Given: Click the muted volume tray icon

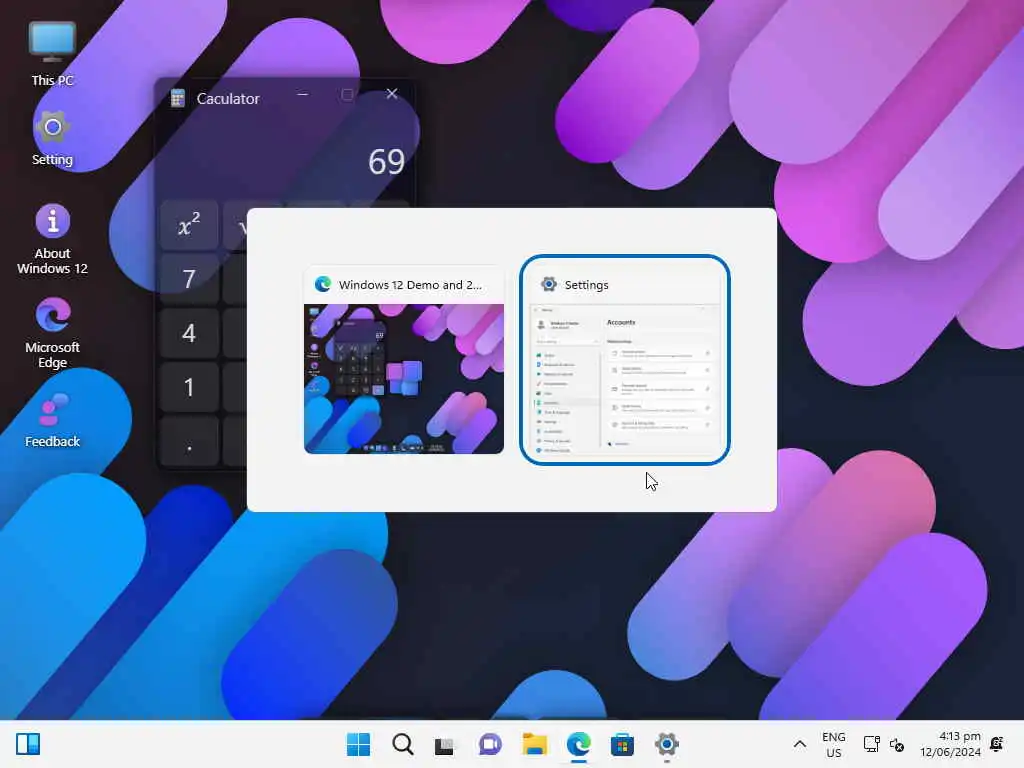Looking at the screenshot, I should click(x=897, y=744).
